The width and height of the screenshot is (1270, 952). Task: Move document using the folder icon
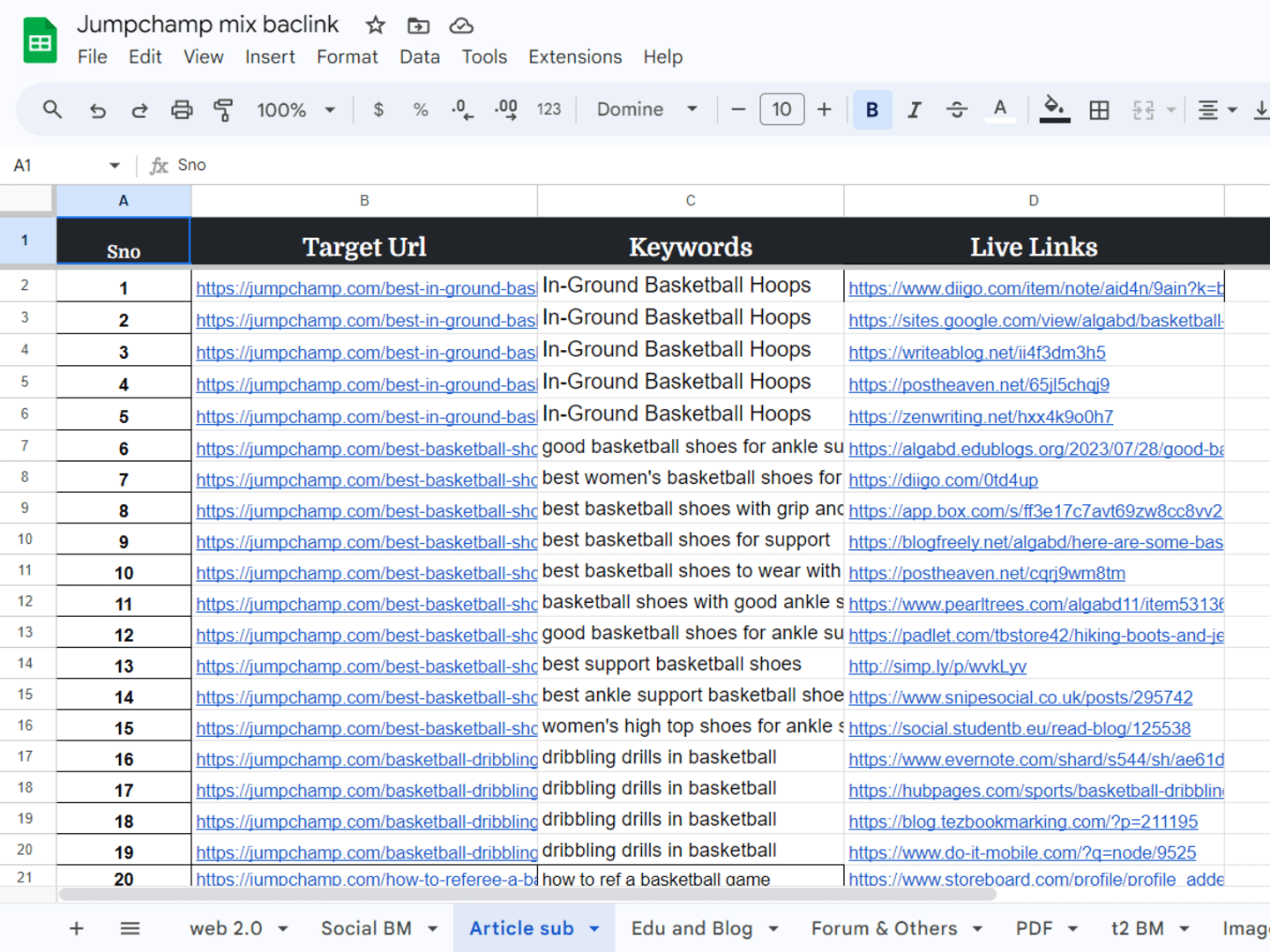click(418, 26)
